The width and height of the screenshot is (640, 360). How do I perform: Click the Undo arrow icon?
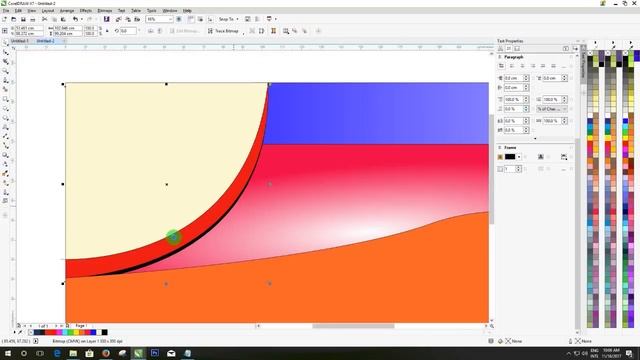pos(75,19)
